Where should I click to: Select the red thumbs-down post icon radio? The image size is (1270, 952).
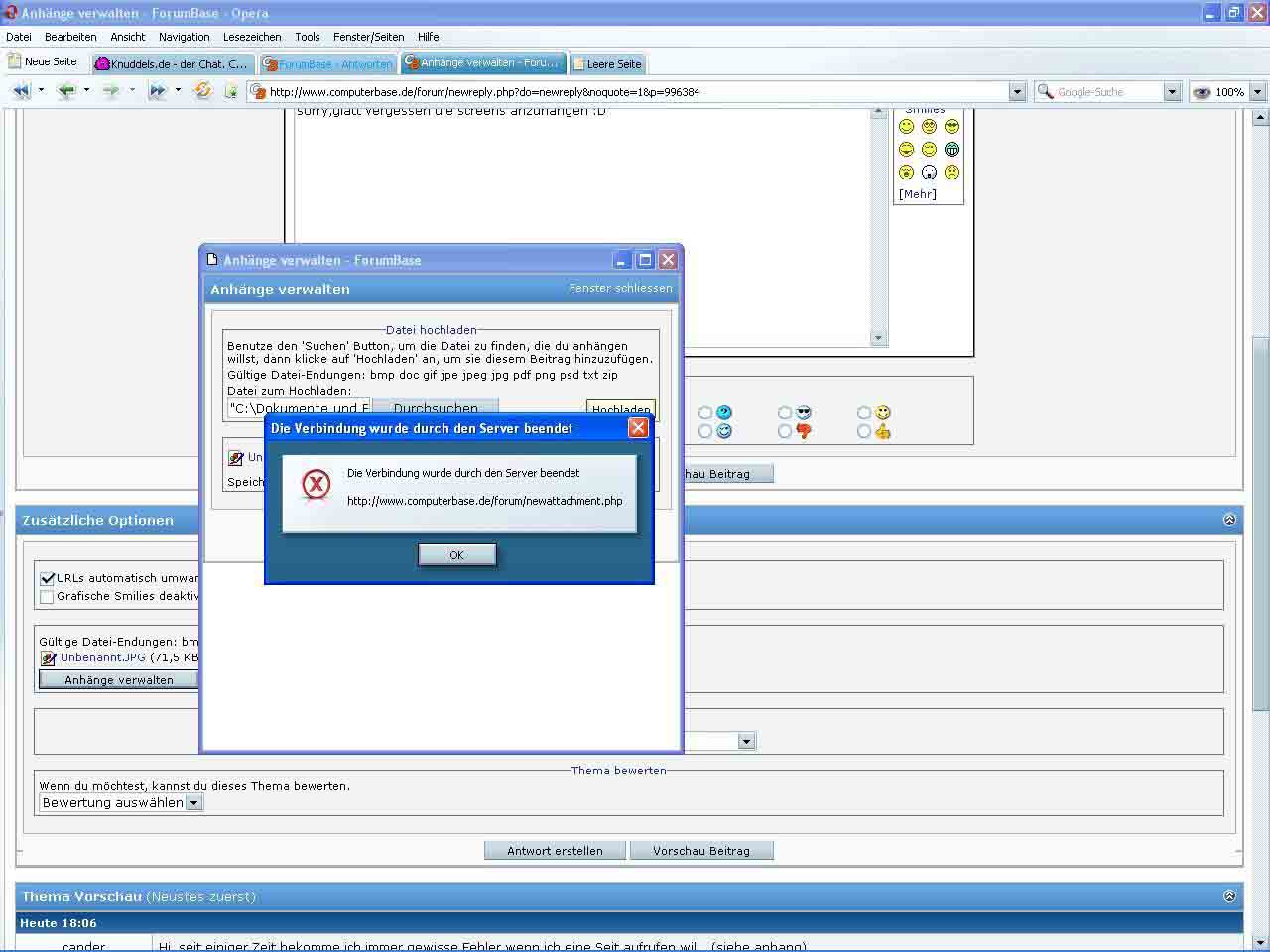(x=785, y=431)
